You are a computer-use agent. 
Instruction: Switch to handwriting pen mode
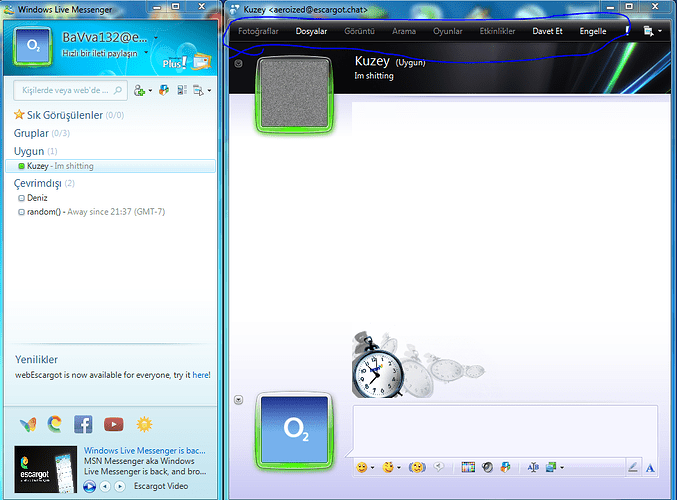[x=633, y=467]
